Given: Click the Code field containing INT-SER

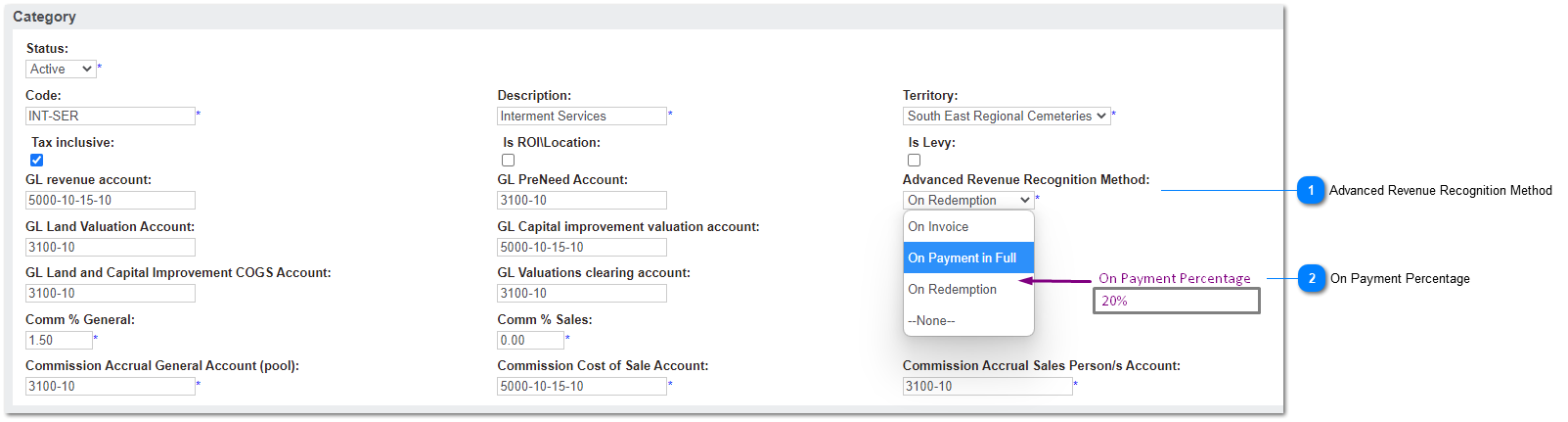Looking at the screenshot, I should click(x=111, y=116).
